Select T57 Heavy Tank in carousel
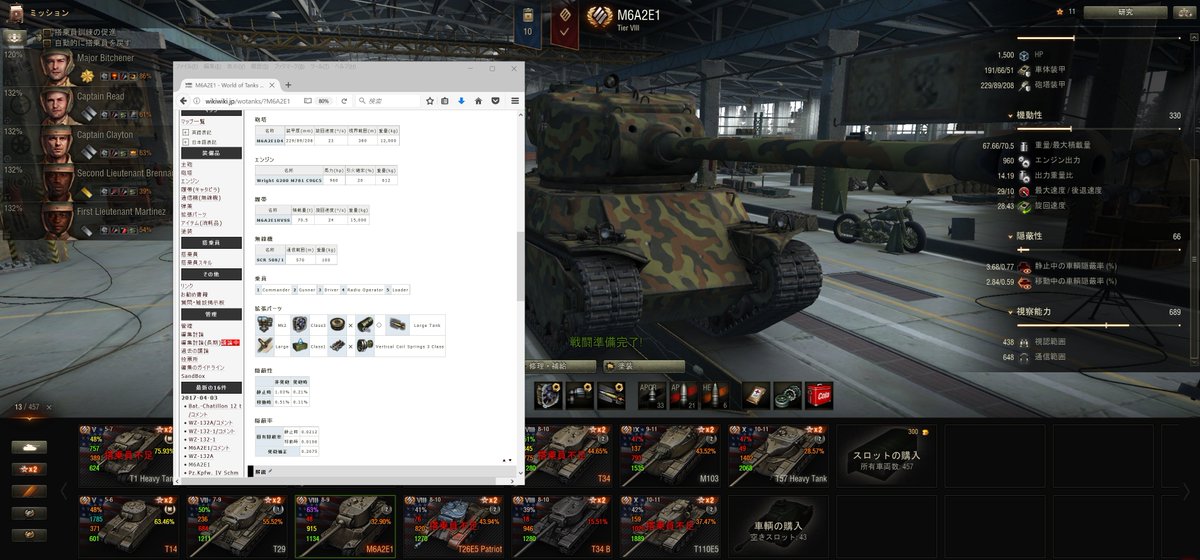 coord(778,457)
